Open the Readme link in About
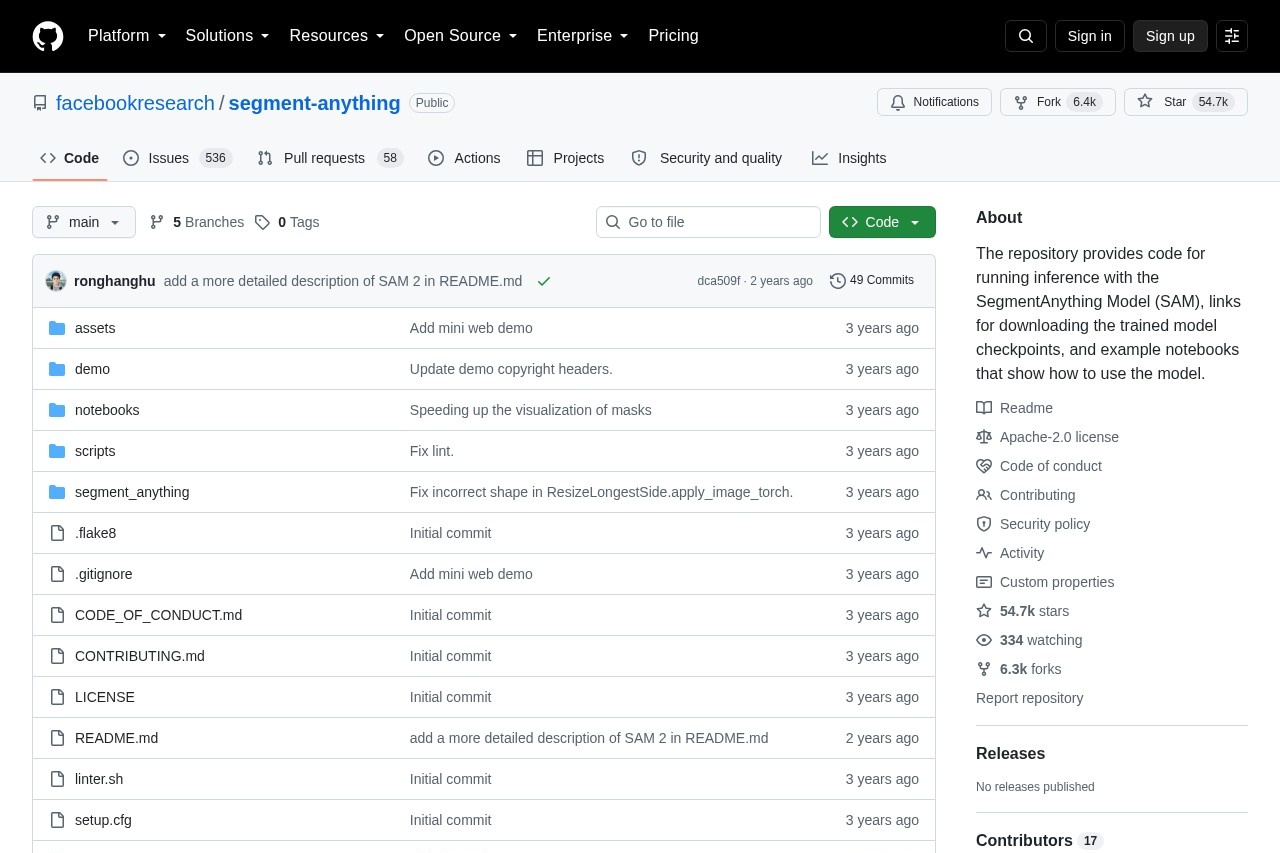 (1014, 408)
